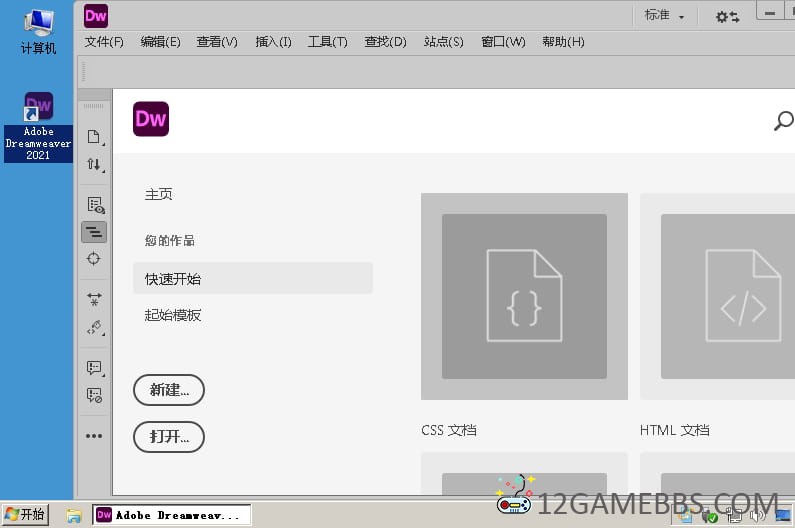Open file management up/down arrows tool
795x528 pixels.
pos(93,164)
